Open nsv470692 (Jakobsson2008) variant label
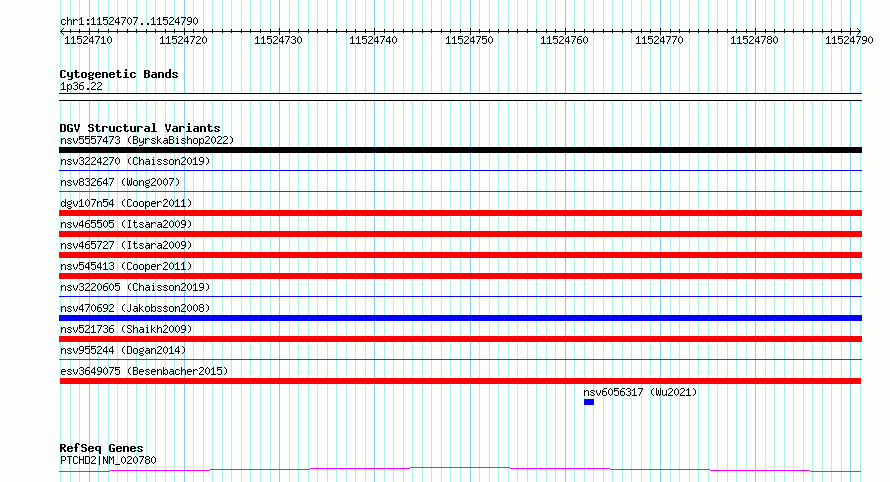Screen dimensions: 890x482 [x=135, y=308]
